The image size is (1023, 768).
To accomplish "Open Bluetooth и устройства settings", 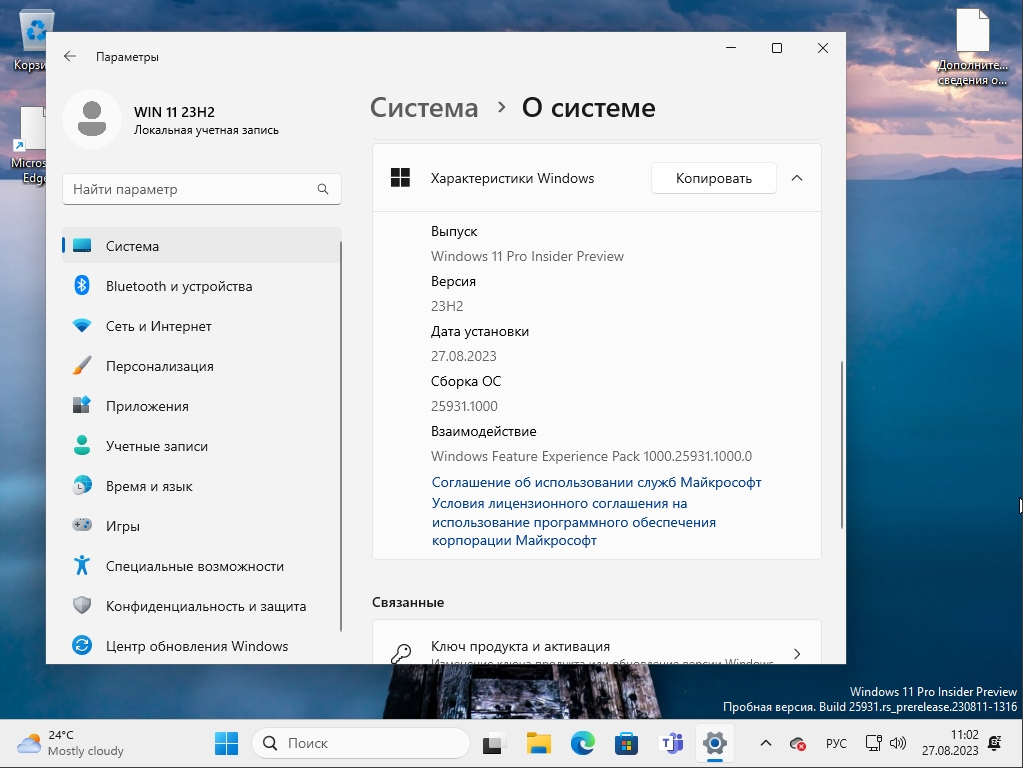I will 202,286.
